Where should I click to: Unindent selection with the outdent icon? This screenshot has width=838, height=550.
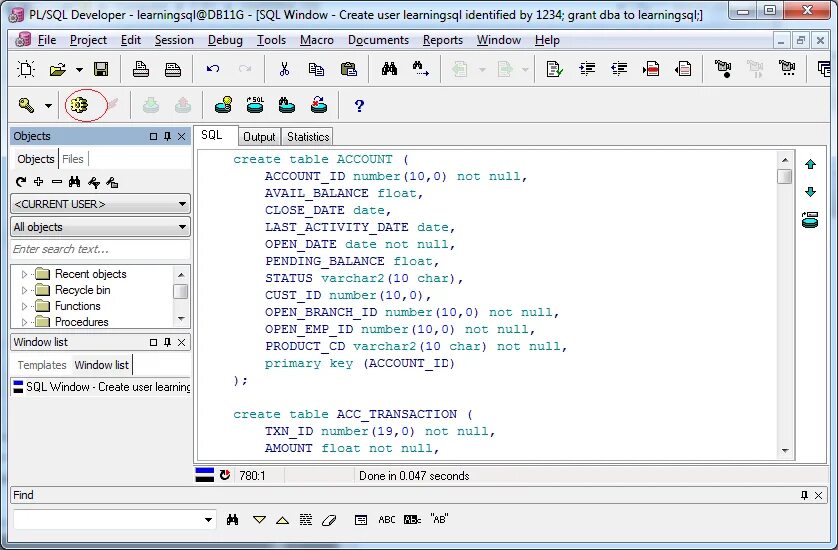619,68
